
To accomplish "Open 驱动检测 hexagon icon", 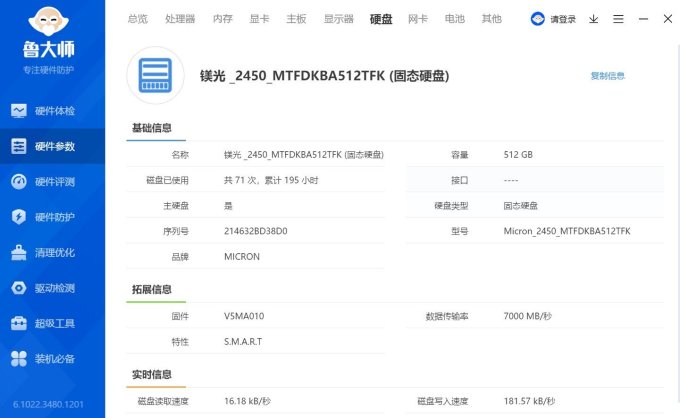I will coord(19,288).
